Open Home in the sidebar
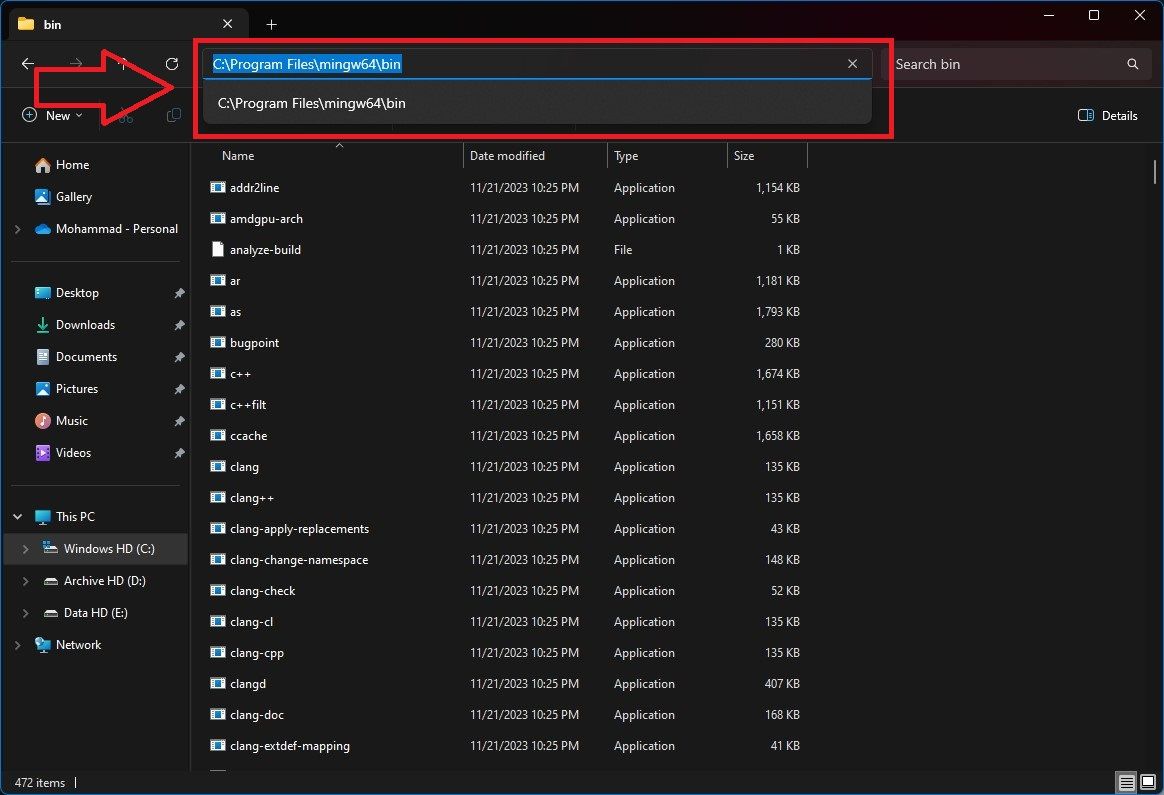 coord(62,165)
